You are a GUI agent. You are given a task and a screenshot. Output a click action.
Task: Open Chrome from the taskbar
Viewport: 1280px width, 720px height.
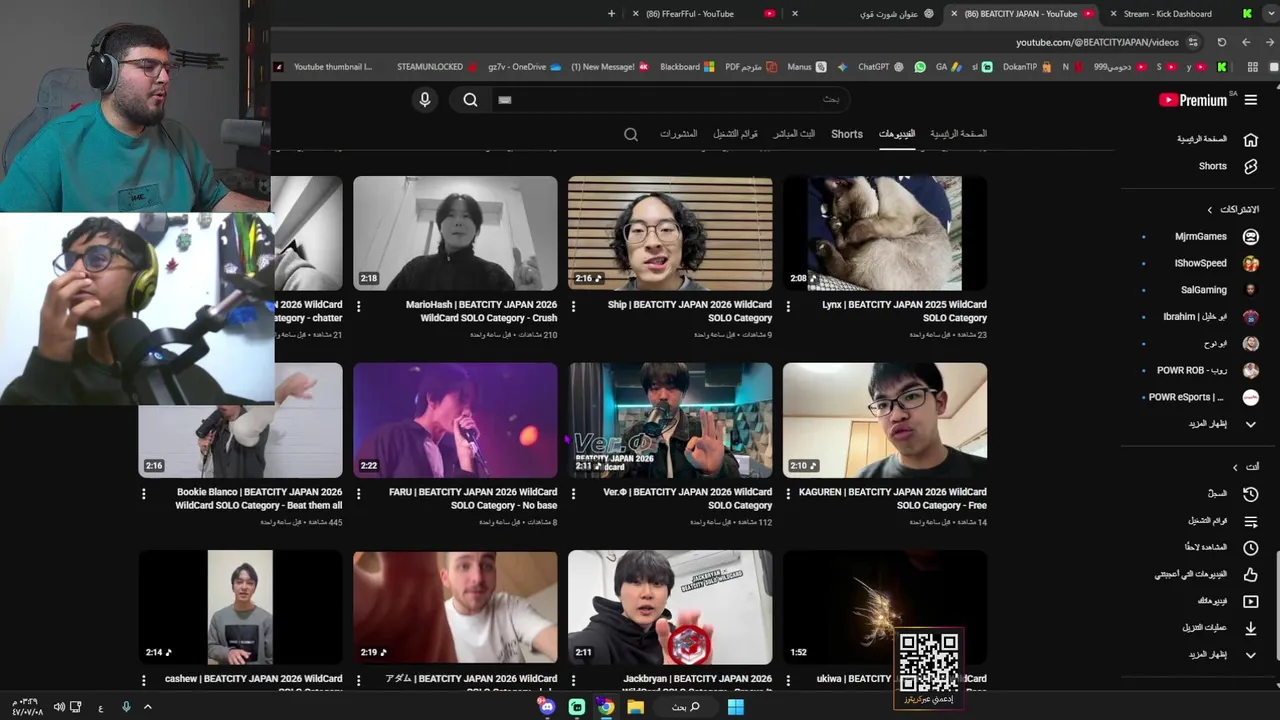606,707
